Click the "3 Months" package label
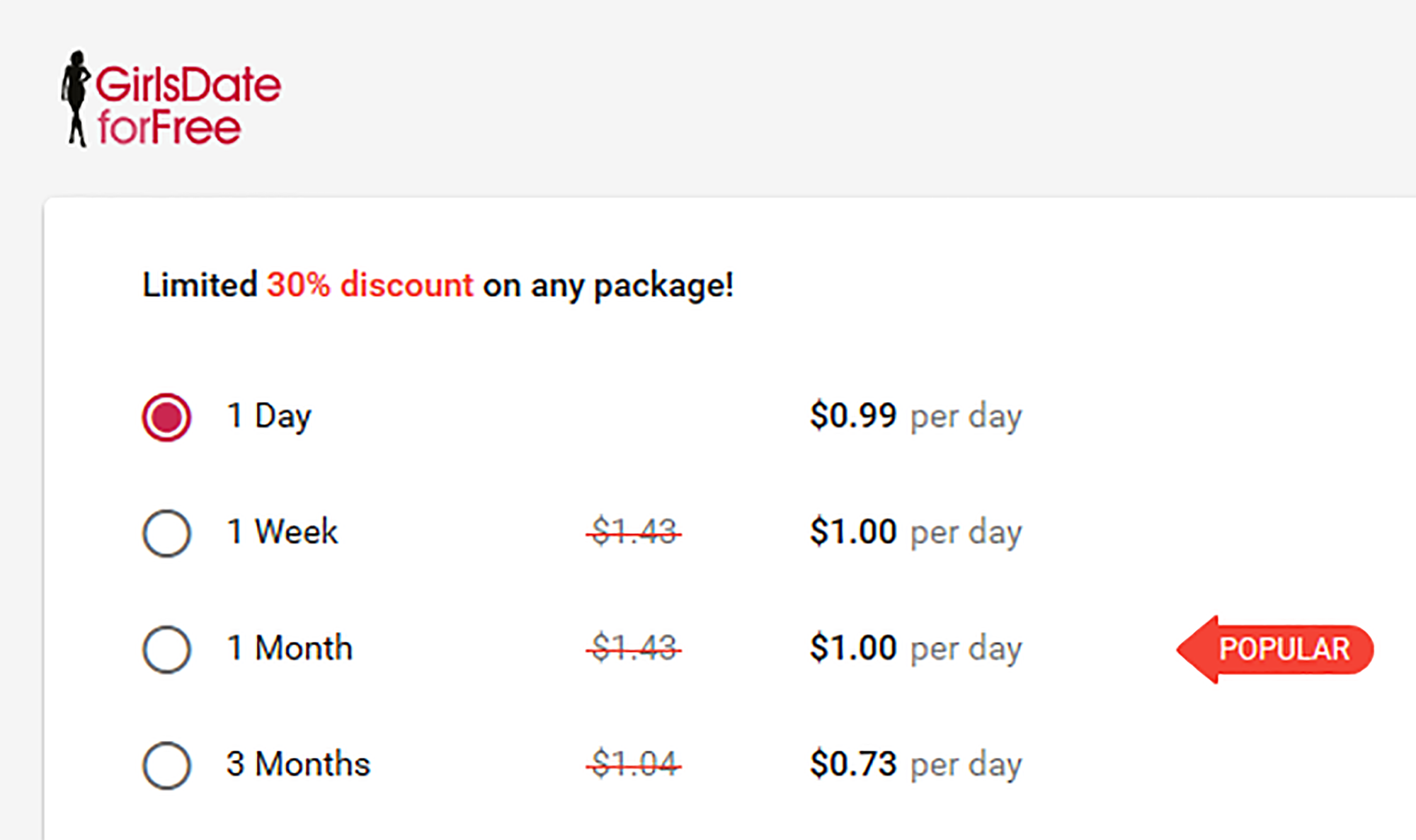 pos(298,764)
